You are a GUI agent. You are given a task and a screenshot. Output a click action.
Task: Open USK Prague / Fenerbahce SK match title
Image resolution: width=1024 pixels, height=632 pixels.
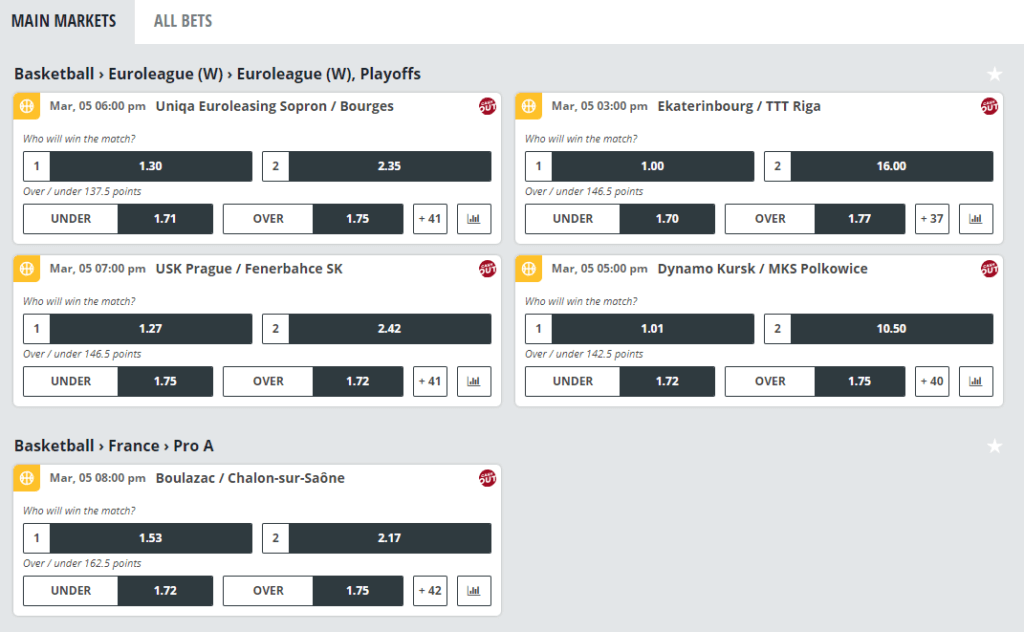[x=249, y=268]
